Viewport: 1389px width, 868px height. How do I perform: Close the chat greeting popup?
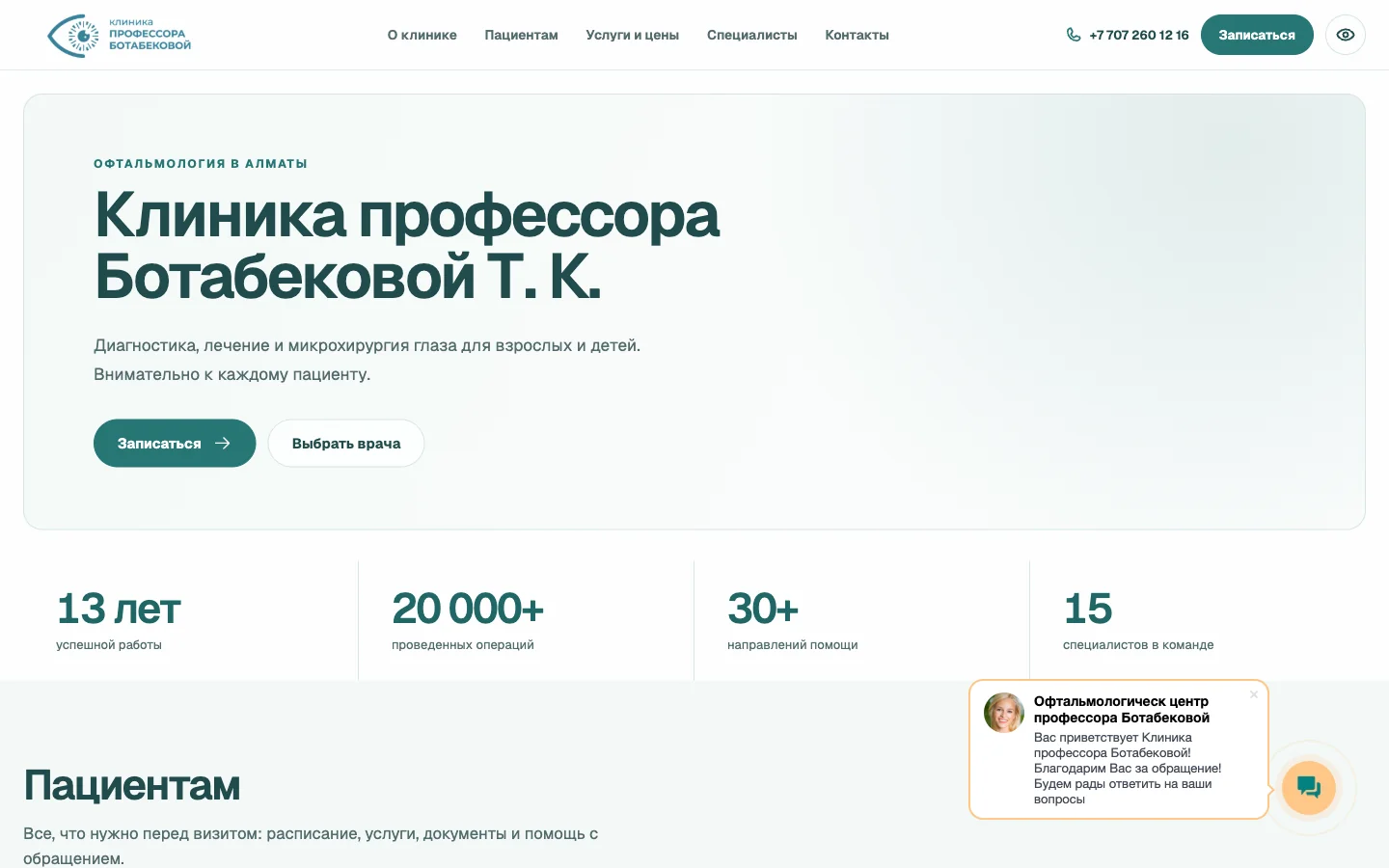click(x=1254, y=694)
